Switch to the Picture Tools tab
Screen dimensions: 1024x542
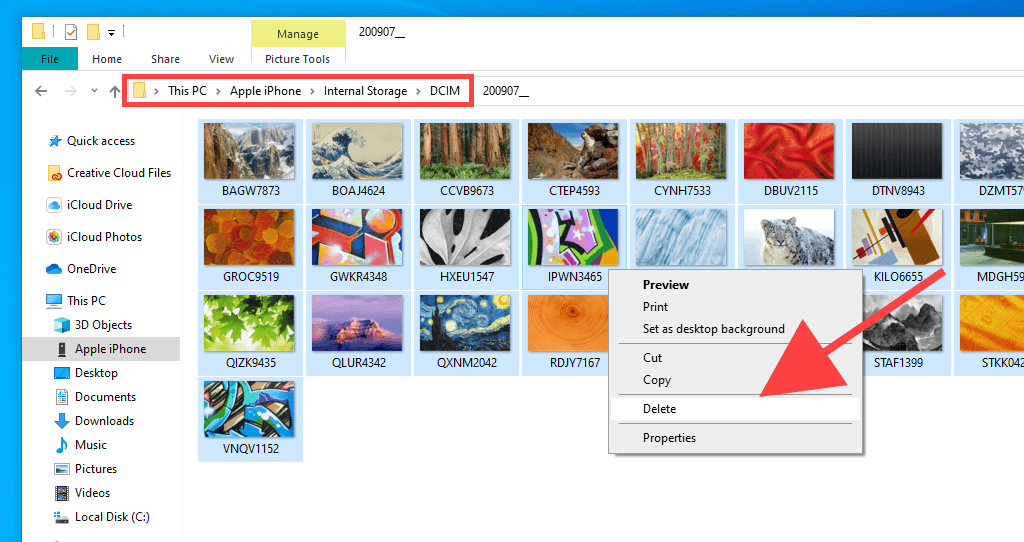coord(297,59)
